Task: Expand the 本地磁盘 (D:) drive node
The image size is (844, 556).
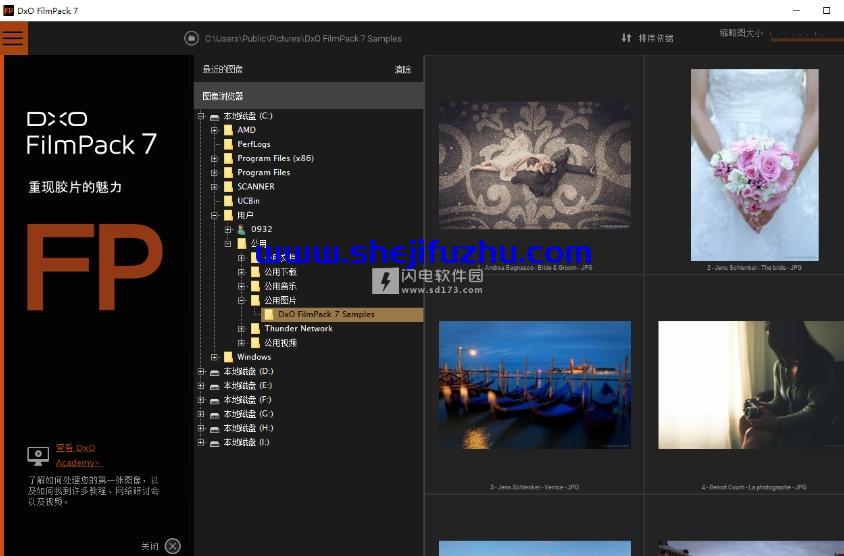Action: (201, 371)
